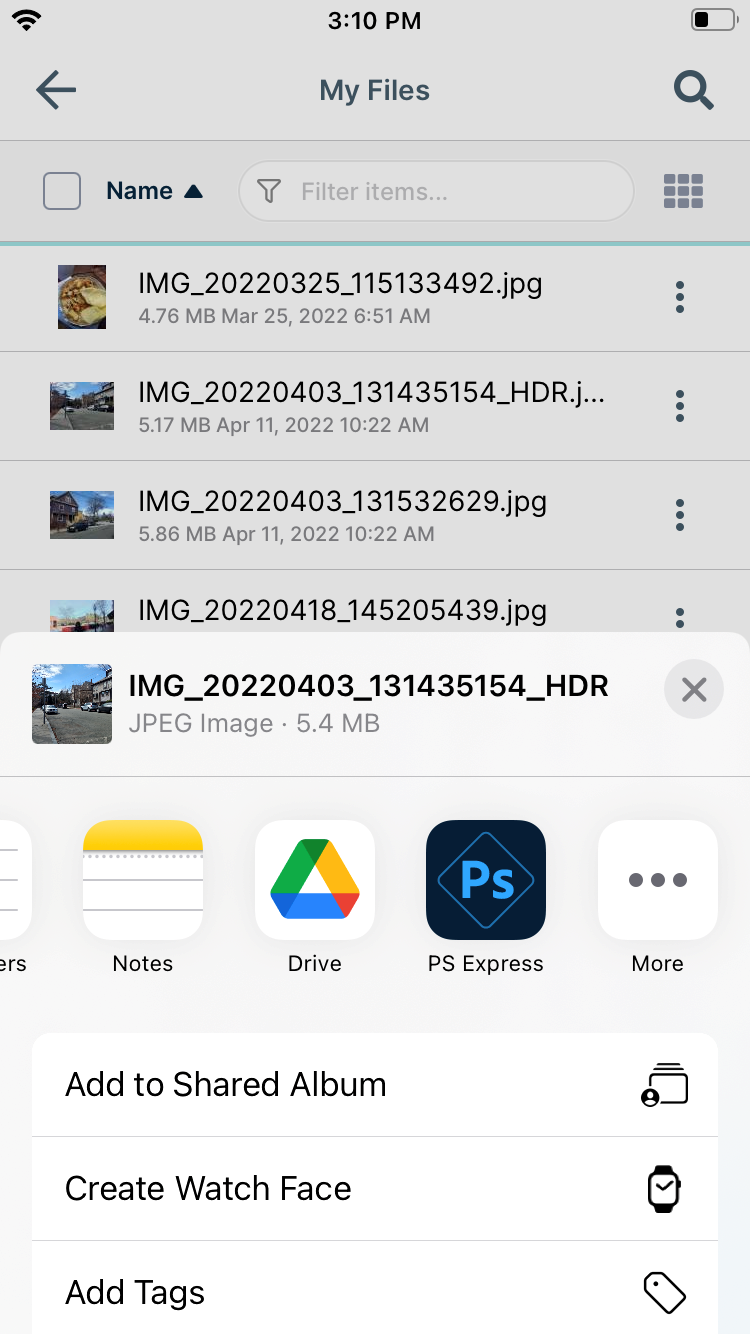
Task: Click the Filter items input field
Action: click(x=450, y=191)
